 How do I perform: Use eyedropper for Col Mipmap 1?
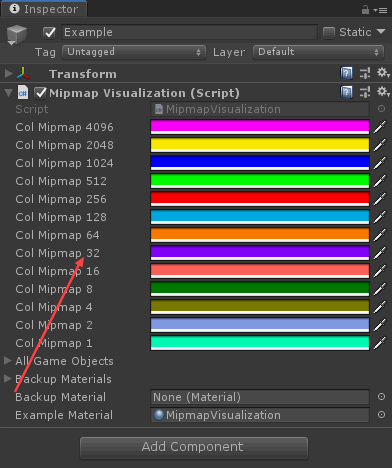(x=380, y=343)
